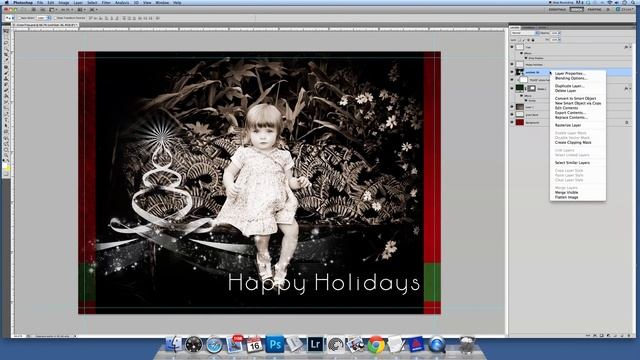Click the red Background layer thumbnail

[520, 122]
